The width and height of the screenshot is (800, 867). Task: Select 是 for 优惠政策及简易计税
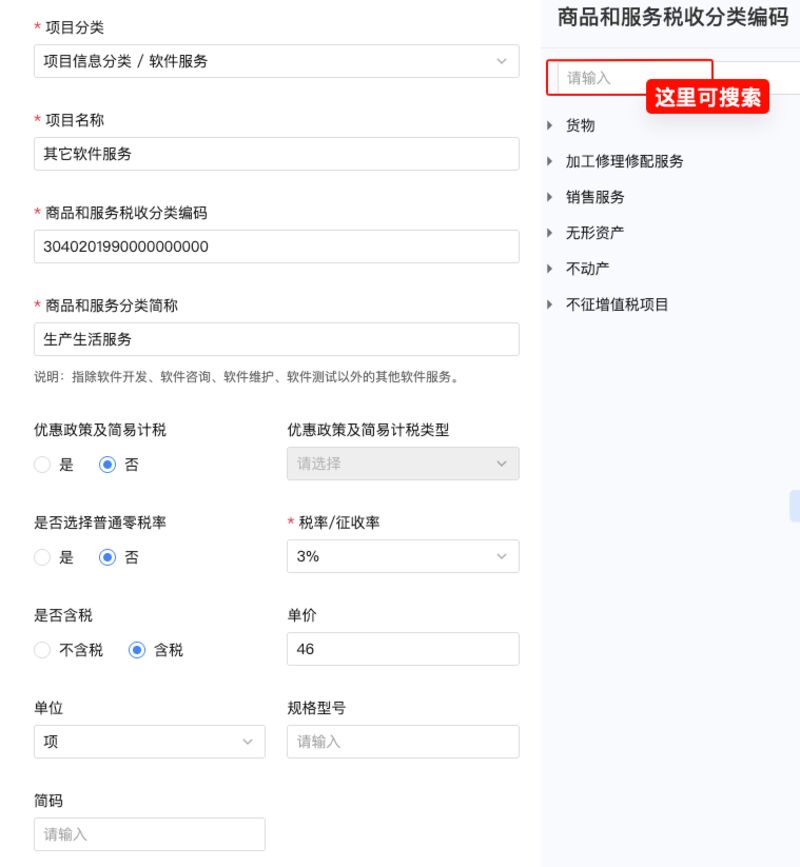(x=43, y=464)
